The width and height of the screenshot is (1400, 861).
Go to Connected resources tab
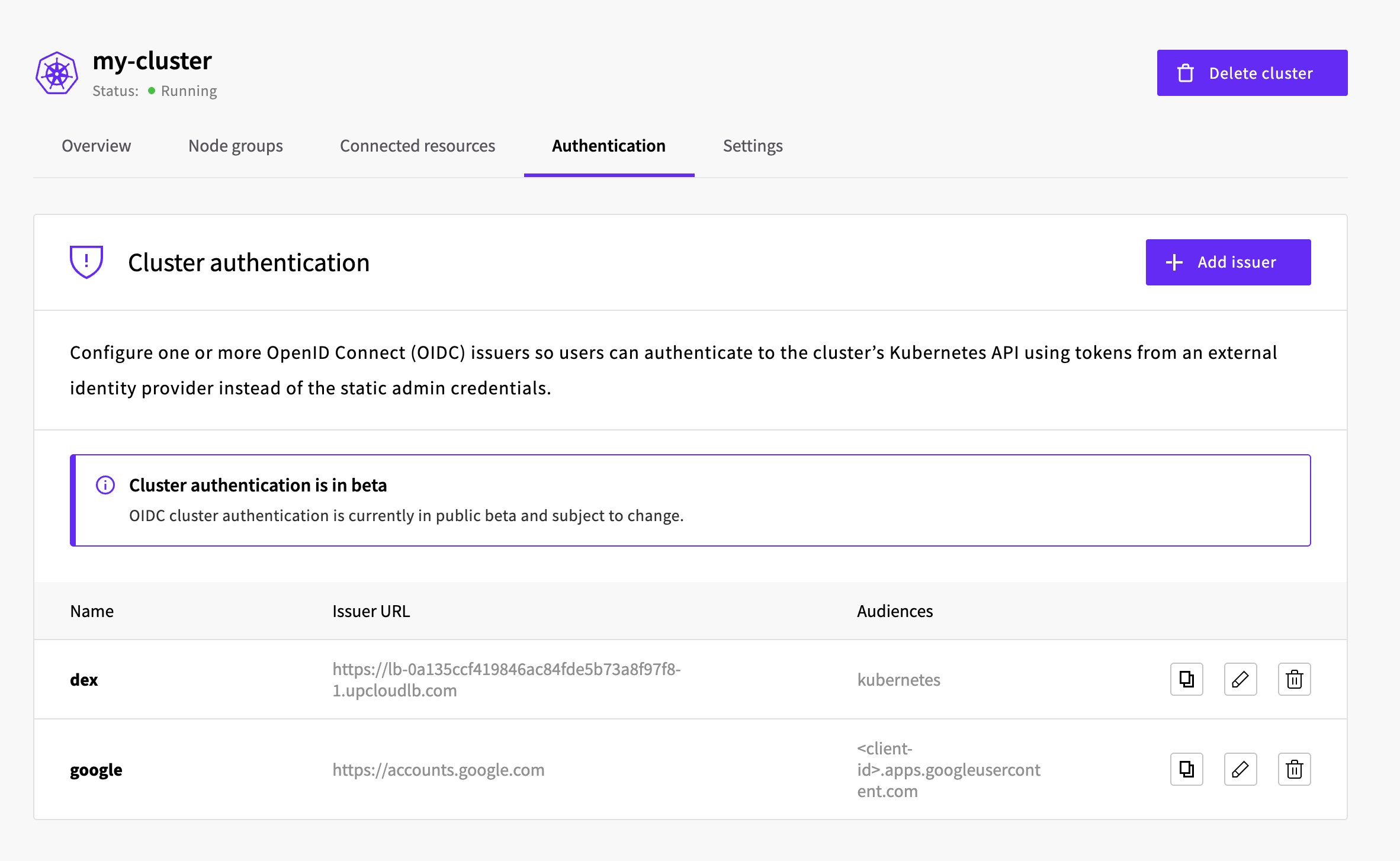tap(418, 146)
